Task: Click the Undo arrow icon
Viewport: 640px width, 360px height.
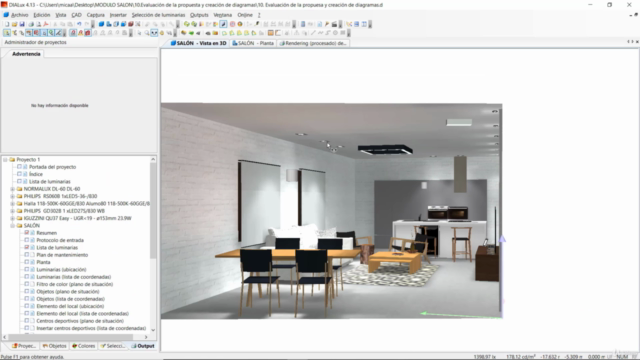Action: (79, 24)
